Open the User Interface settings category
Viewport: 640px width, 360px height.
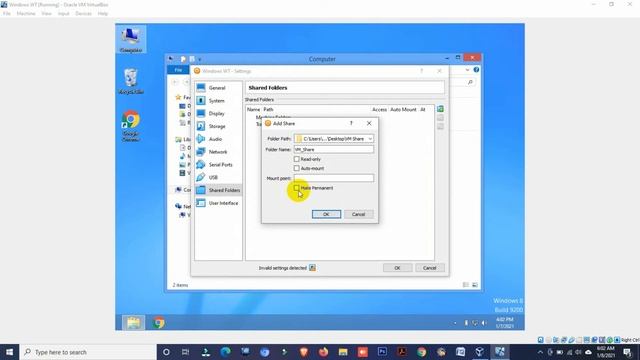218,203
